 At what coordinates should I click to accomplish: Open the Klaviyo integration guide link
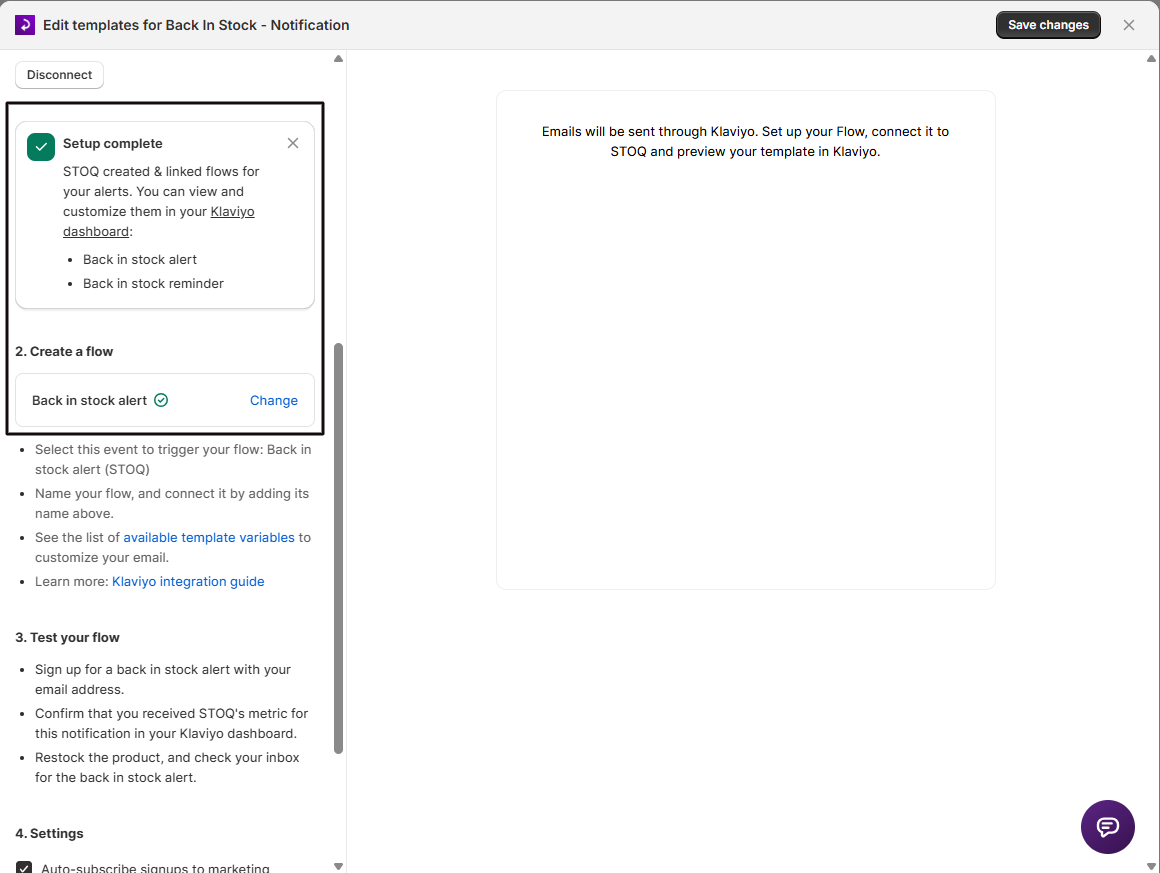point(188,582)
